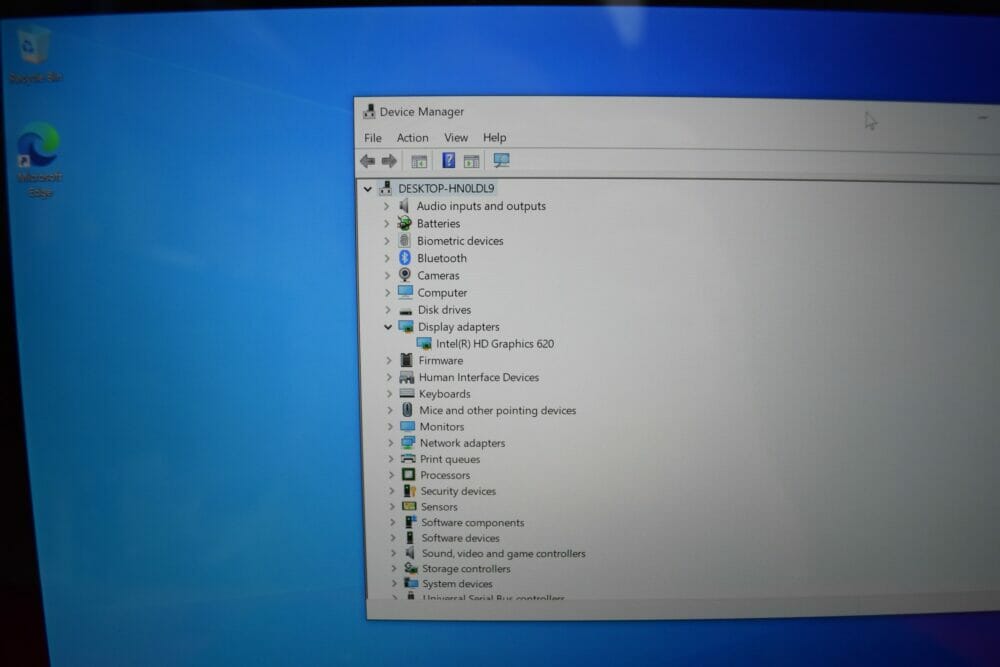Select the Disk drives label

(445, 309)
